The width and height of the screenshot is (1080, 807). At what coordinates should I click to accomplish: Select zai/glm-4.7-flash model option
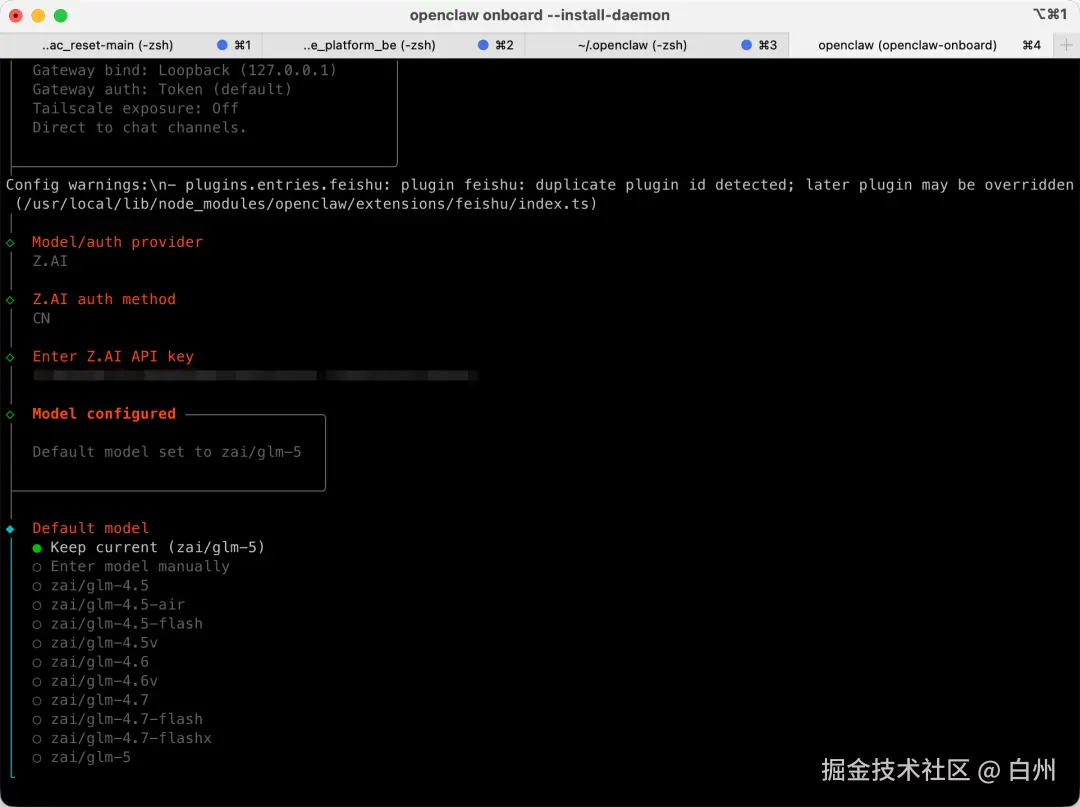tap(117, 720)
